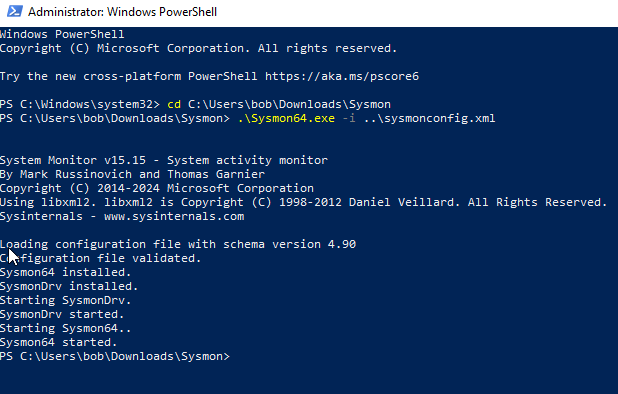This screenshot has width=618, height=394.
Task: Click the PowerShell icon in the title bar
Action: 15,11
